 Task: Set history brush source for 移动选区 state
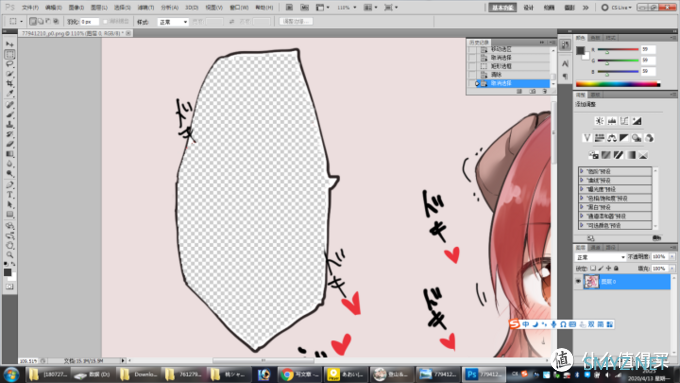click(x=472, y=49)
